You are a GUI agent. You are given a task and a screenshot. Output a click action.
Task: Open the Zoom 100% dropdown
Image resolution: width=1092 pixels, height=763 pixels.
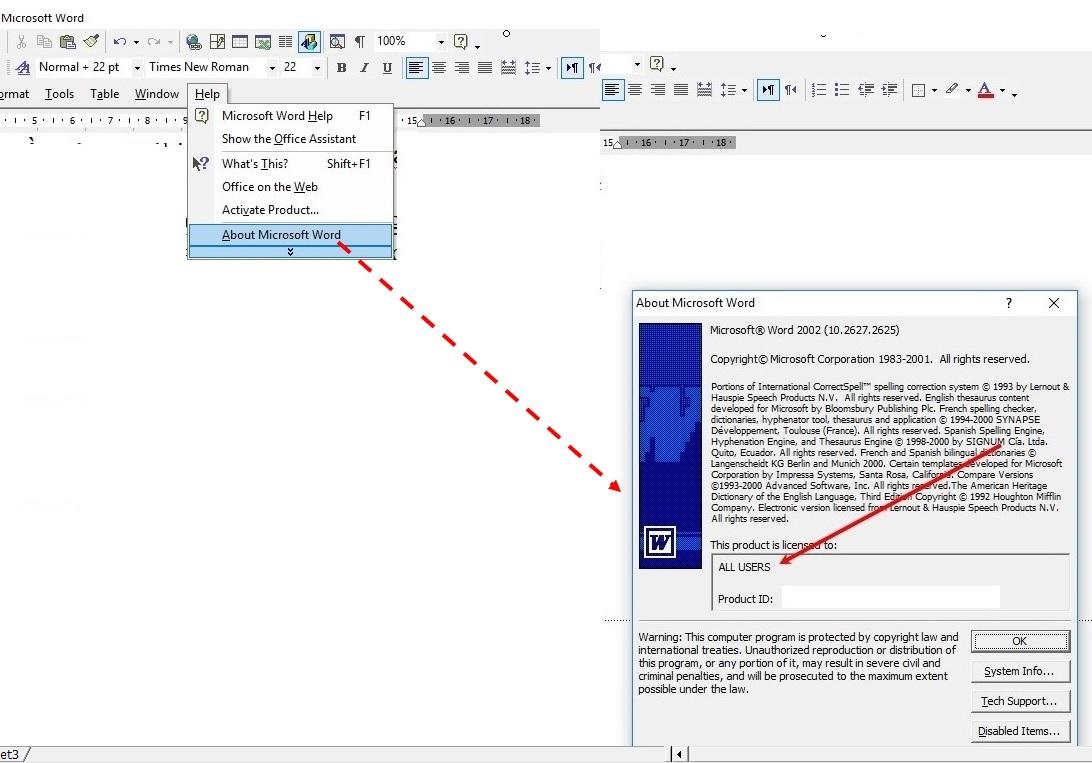tap(441, 42)
